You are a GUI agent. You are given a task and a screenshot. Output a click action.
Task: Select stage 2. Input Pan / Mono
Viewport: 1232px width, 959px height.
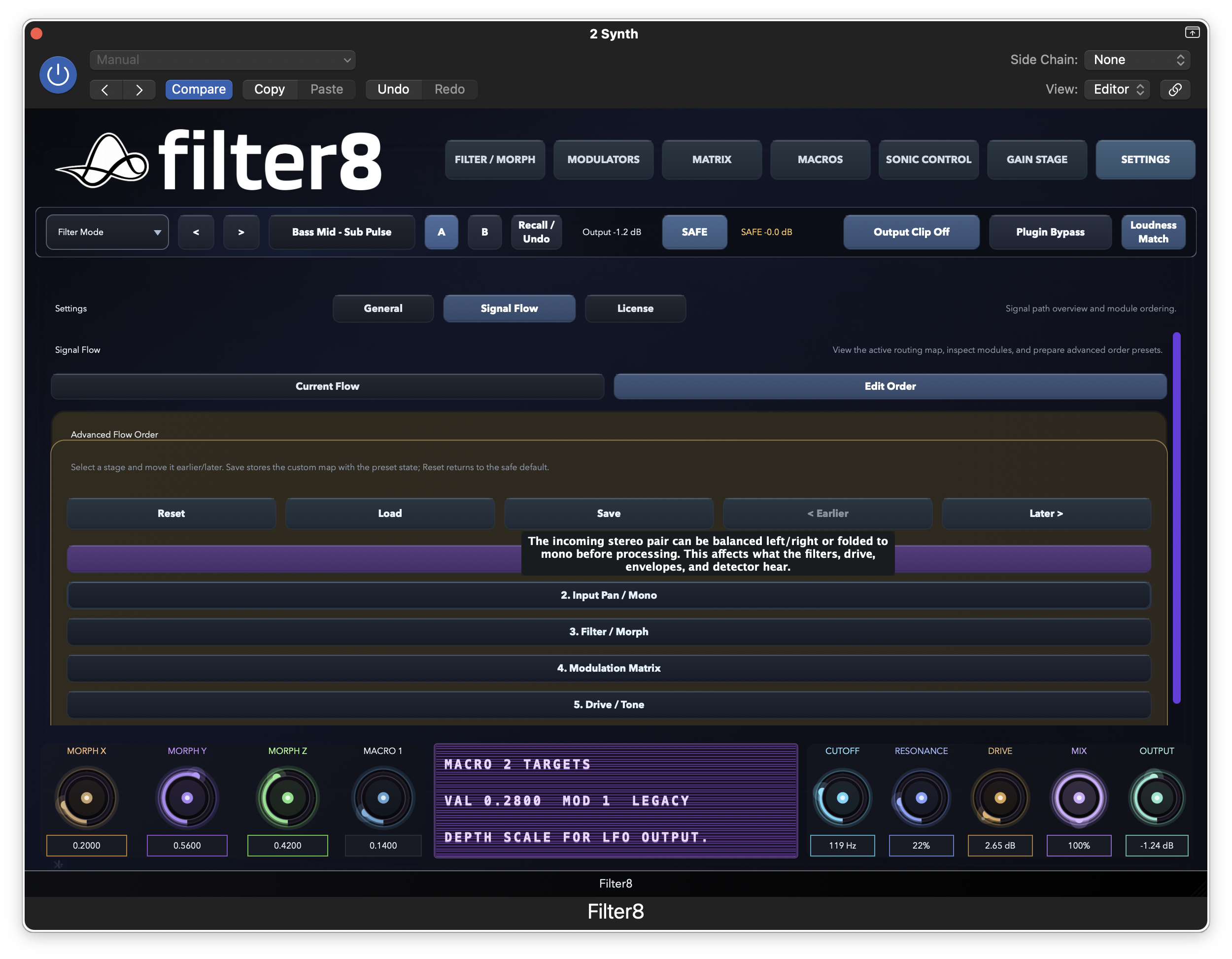[x=609, y=595]
